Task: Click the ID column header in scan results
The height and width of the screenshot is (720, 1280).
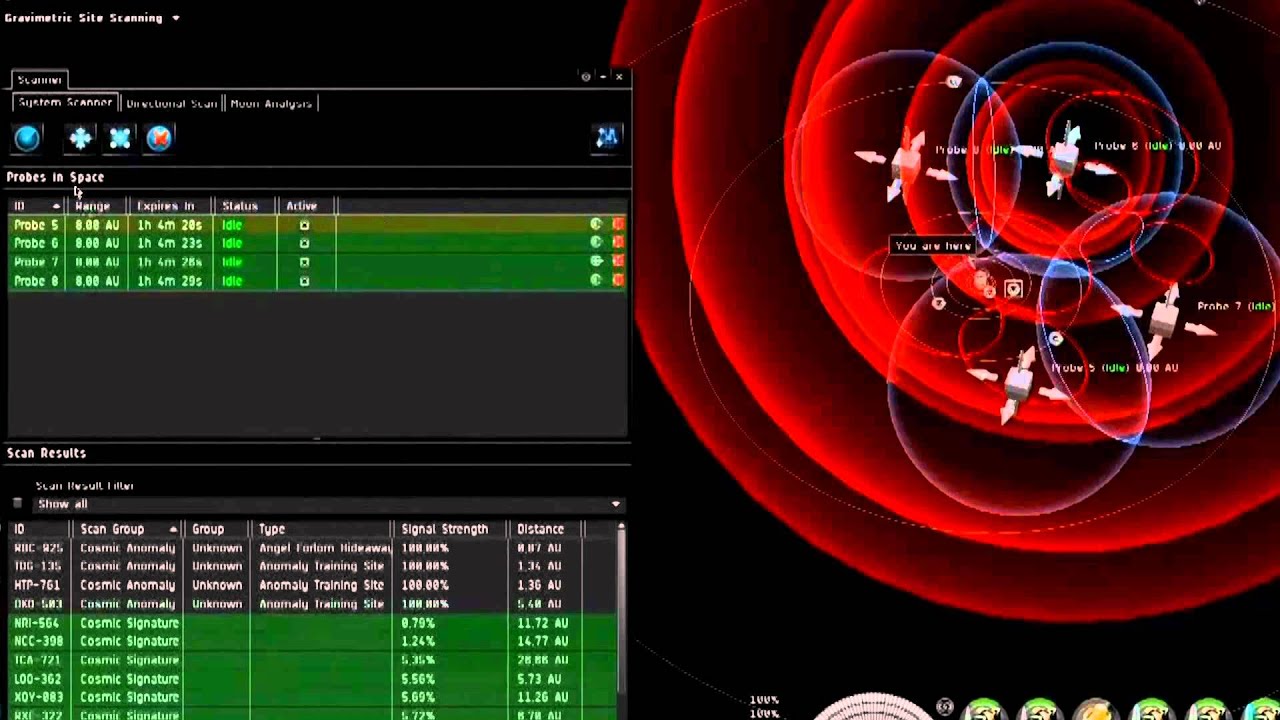Action: point(38,529)
